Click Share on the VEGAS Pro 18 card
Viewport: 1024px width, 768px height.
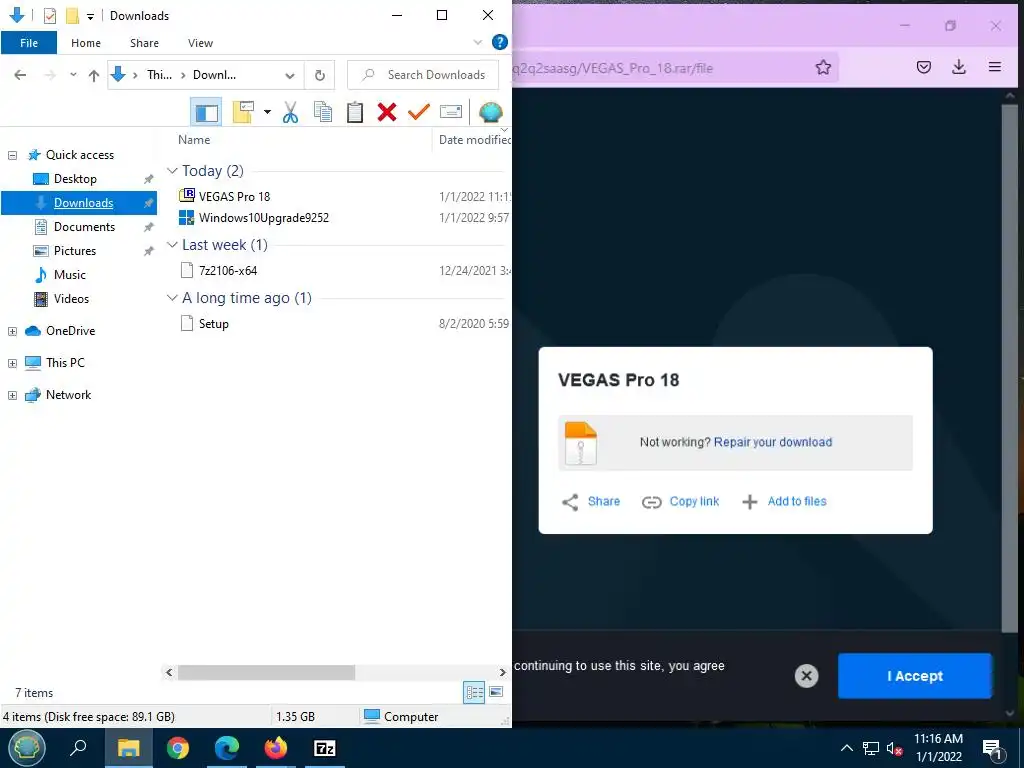(x=591, y=502)
